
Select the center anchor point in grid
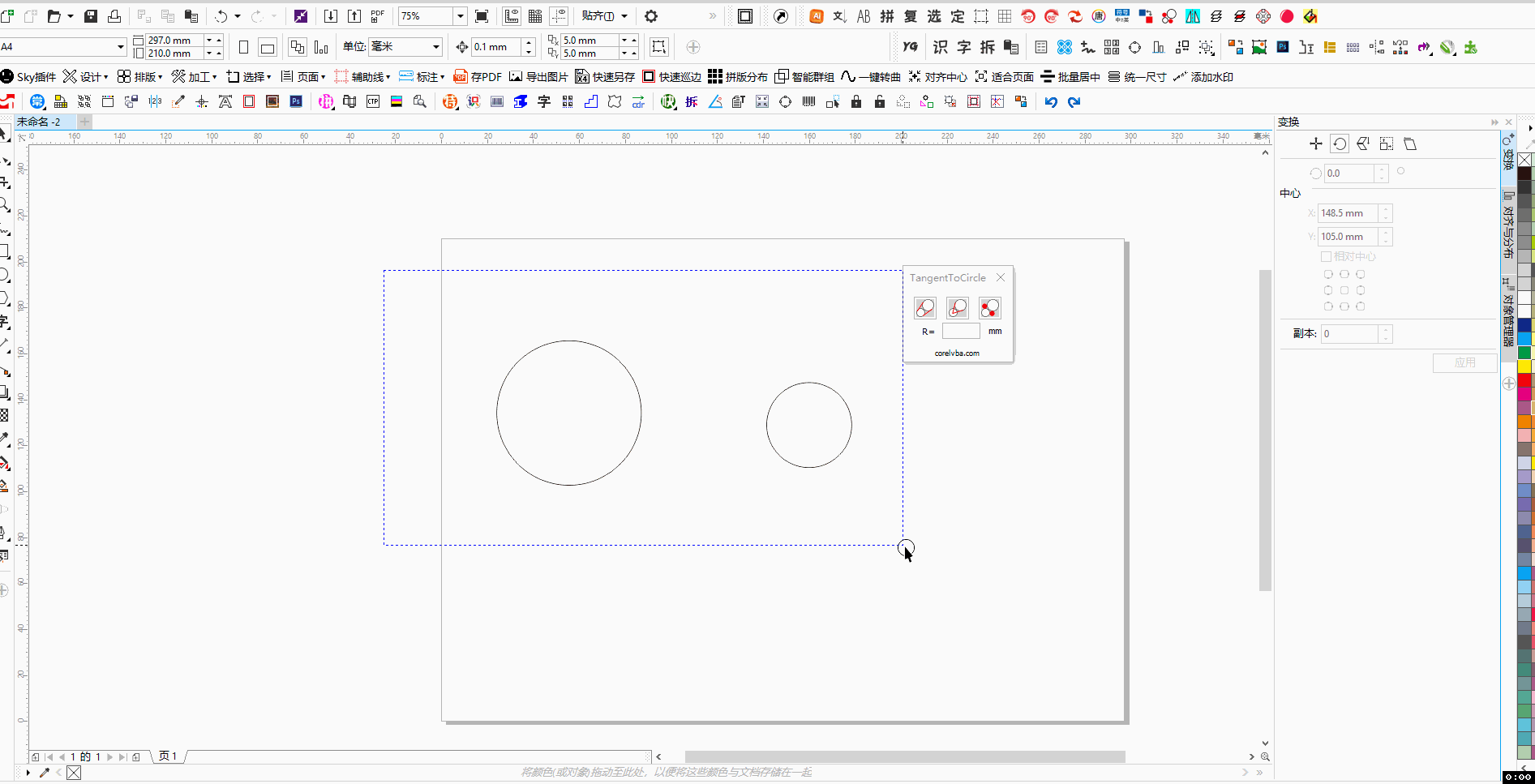[x=1344, y=290]
